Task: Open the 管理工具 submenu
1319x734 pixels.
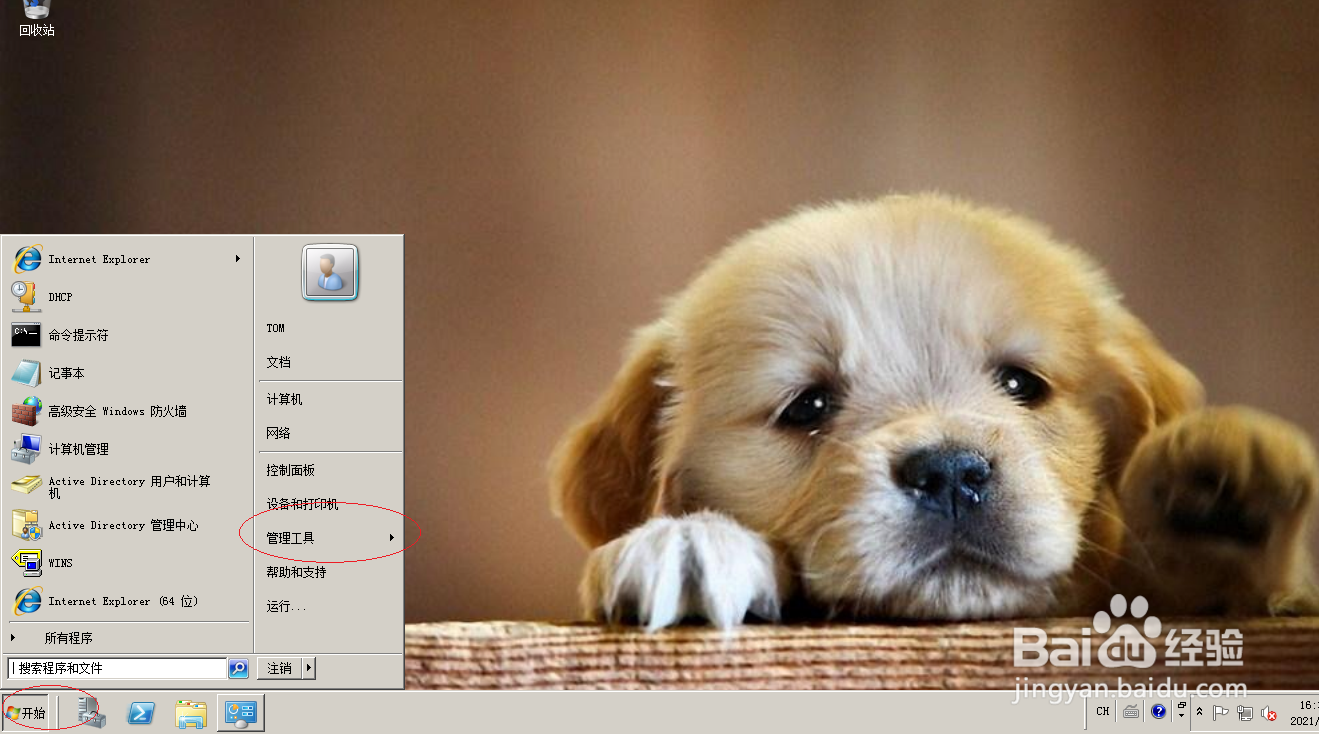Action: coord(290,536)
